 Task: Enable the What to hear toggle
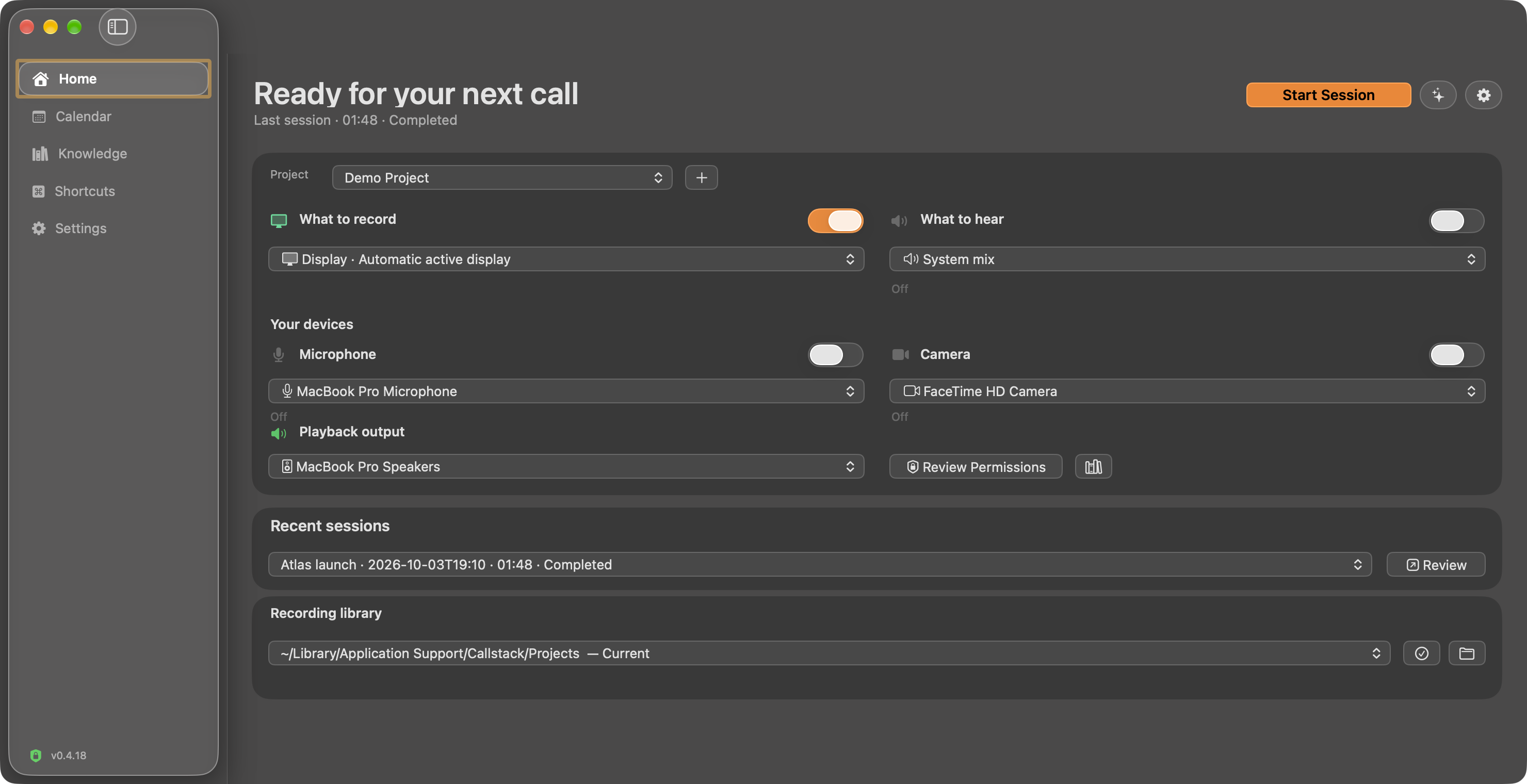pyautogui.click(x=1456, y=220)
